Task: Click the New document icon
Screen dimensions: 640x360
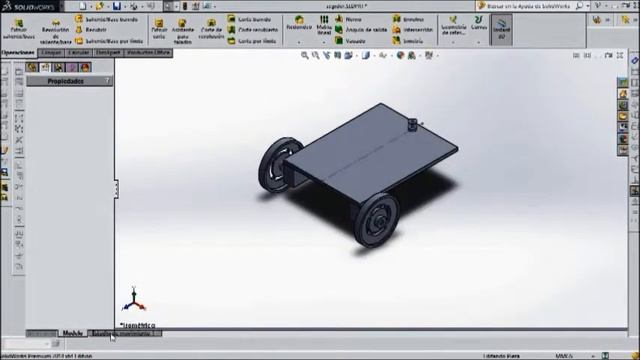Action: pos(83,6)
